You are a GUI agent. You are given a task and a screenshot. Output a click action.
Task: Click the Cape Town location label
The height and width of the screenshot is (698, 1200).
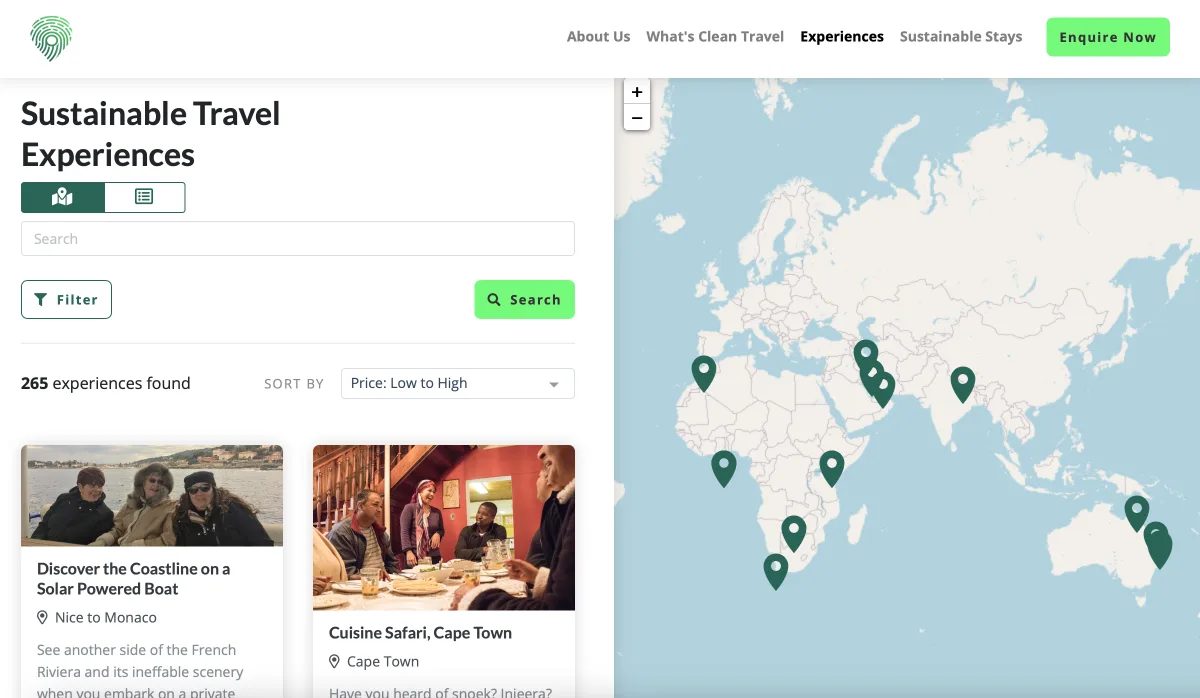[x=383, y=661]
